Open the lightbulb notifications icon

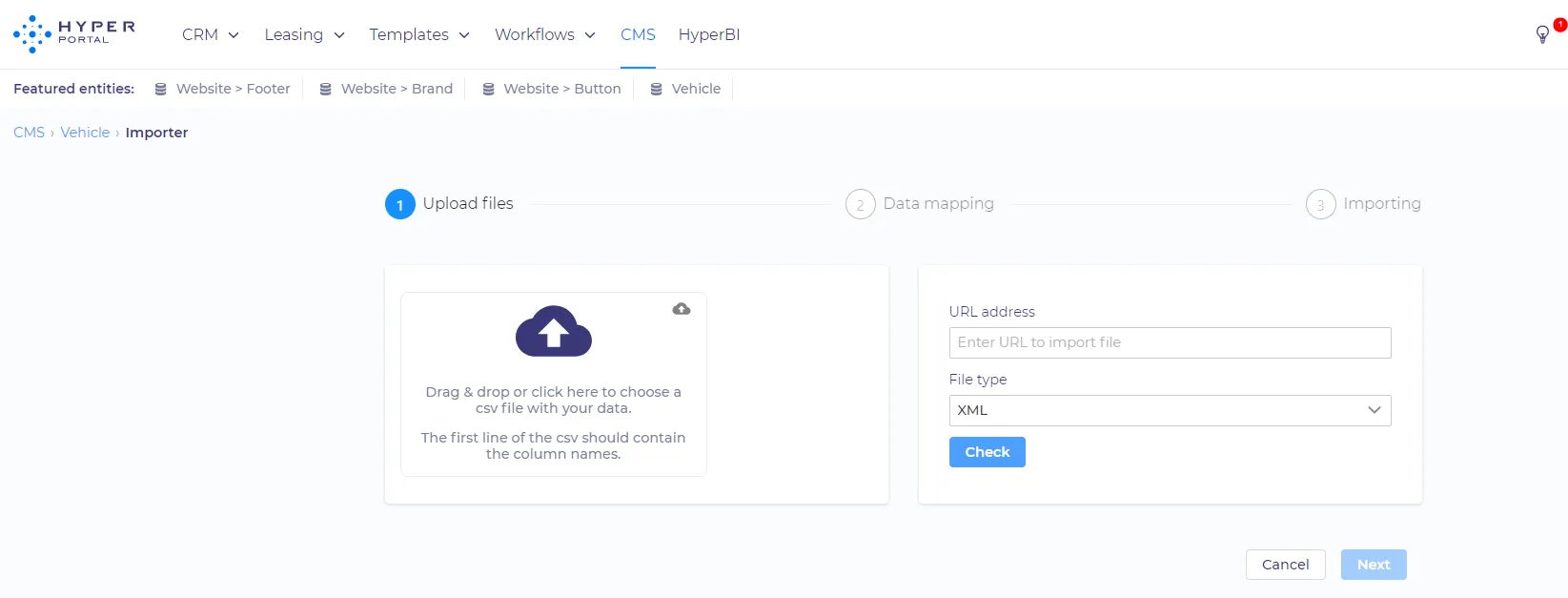point(1542,35)
